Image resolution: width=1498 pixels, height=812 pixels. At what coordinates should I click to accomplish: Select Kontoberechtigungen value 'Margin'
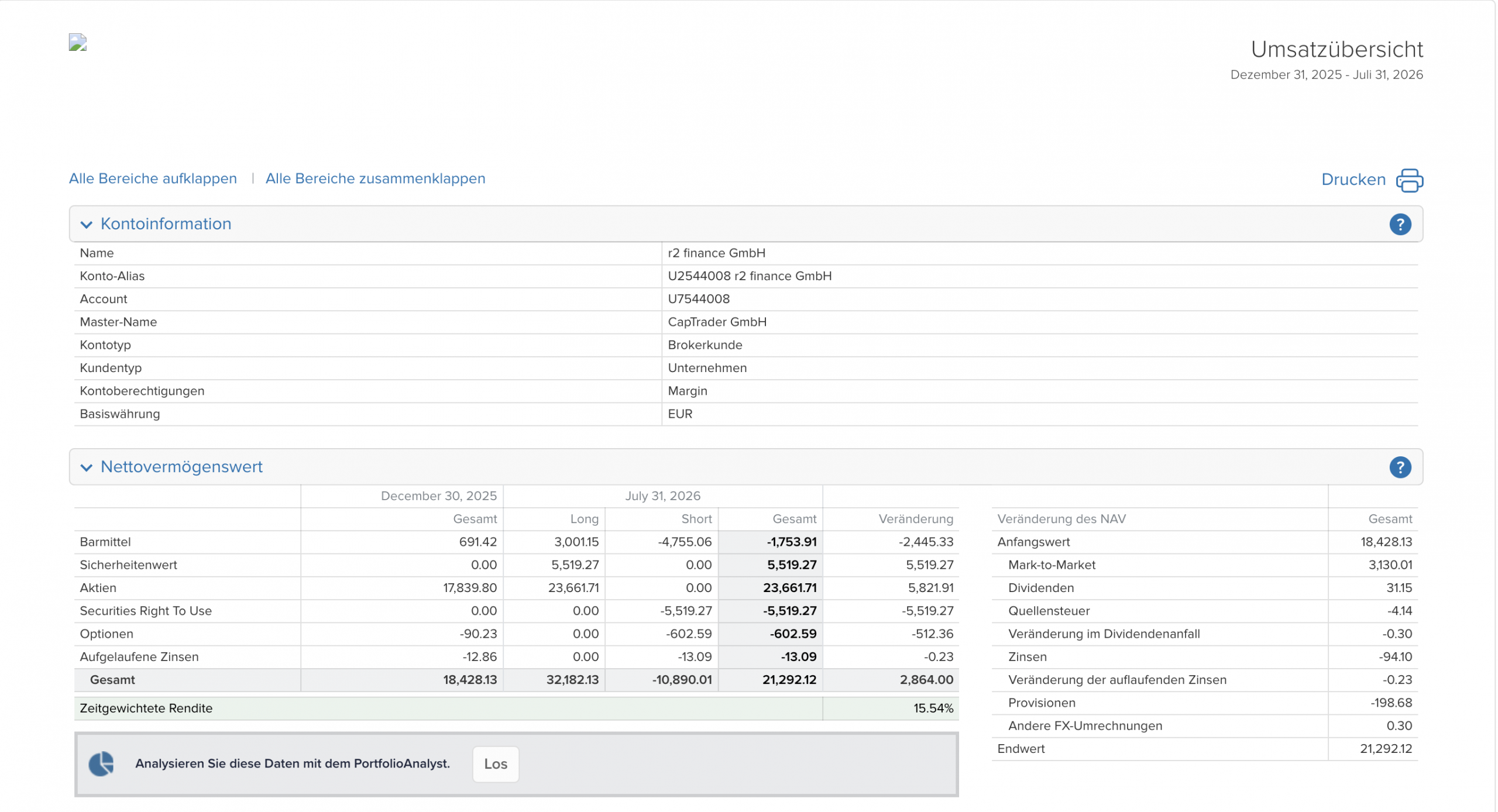(687, 391)
